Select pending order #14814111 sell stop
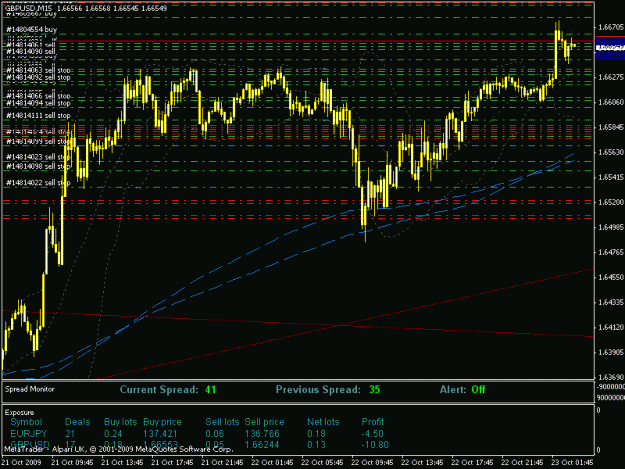Image resolution: width=625 pixels, height=469 pixels. pos(38,116)
